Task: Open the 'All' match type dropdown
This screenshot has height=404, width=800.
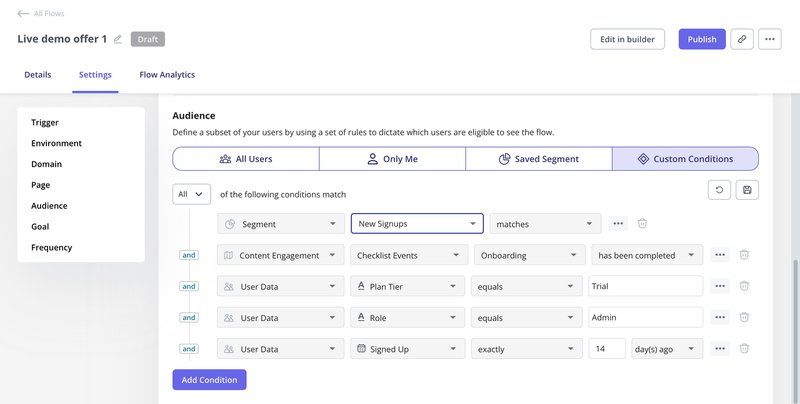Action: point(191,194)
